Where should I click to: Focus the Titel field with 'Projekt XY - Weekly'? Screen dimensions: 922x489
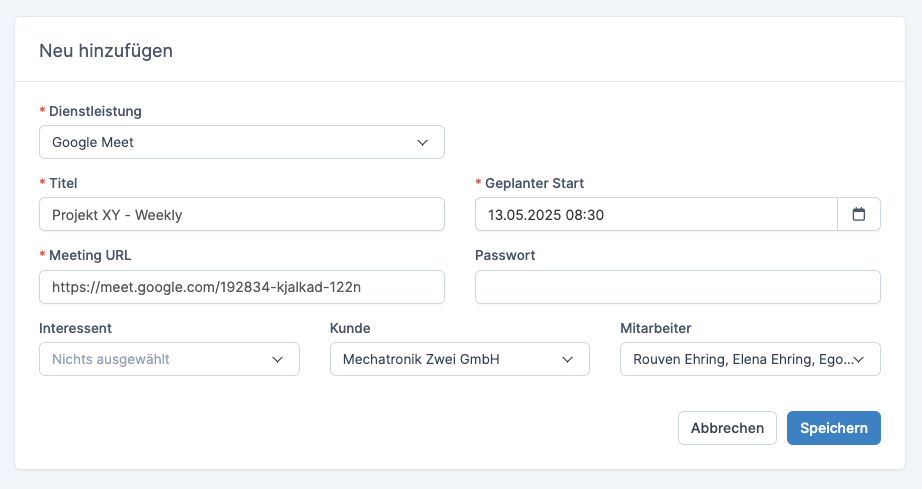(242, 215)
